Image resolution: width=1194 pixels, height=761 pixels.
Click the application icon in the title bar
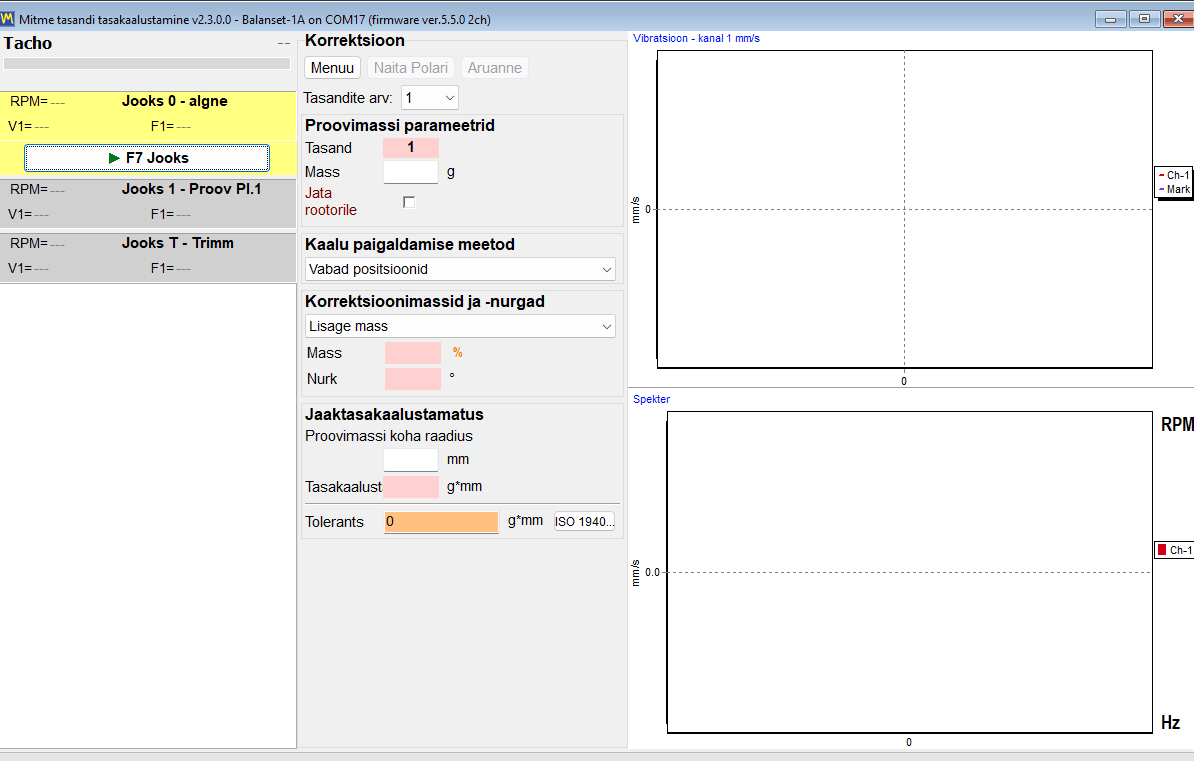8,18
